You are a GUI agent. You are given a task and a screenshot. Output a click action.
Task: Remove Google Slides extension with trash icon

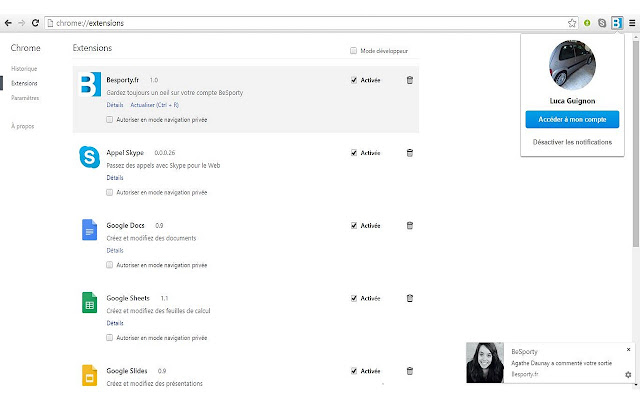(410, 371)
